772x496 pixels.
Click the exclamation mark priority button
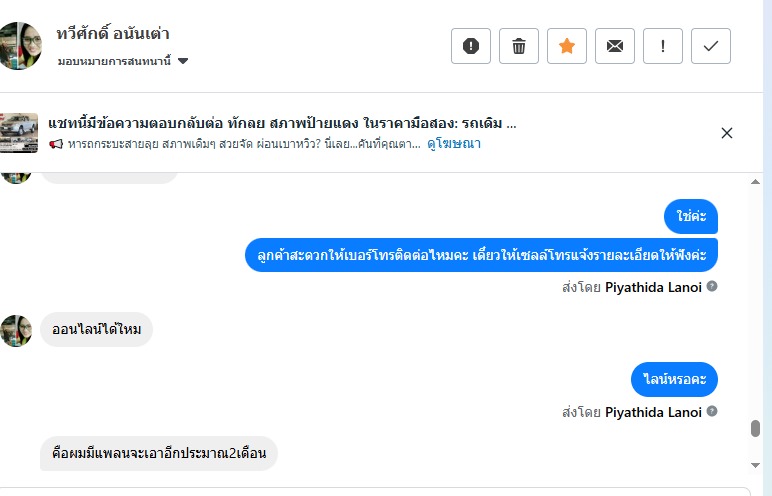[x=663, y=46]
